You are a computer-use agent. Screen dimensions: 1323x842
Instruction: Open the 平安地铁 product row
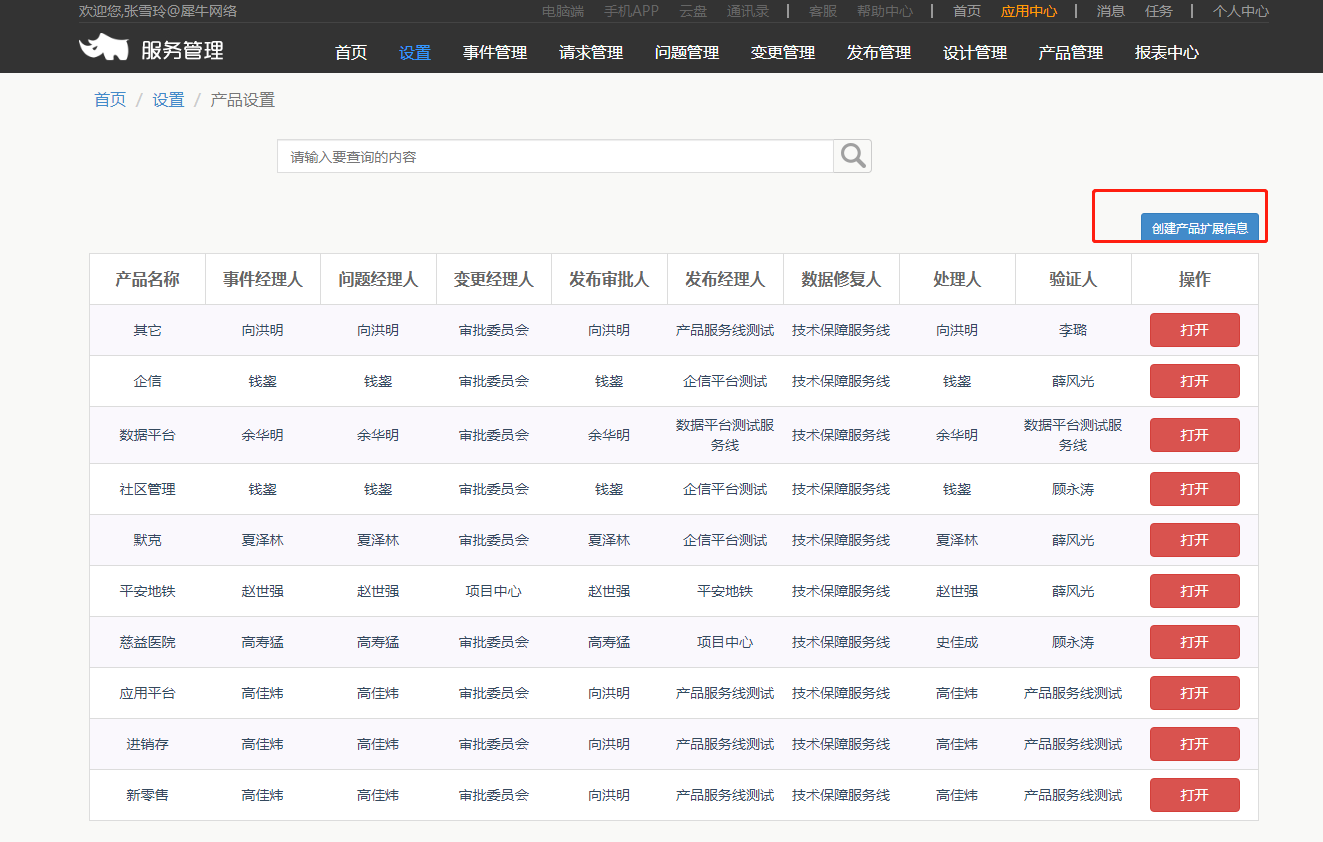pyautogui.click(x=1194, y=591)
